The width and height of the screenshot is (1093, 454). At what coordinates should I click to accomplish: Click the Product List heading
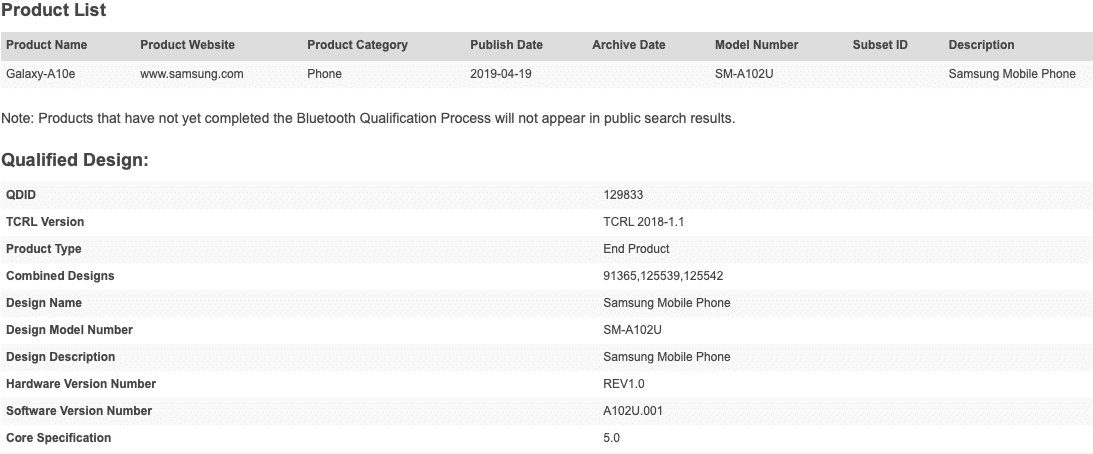point(54,10)
